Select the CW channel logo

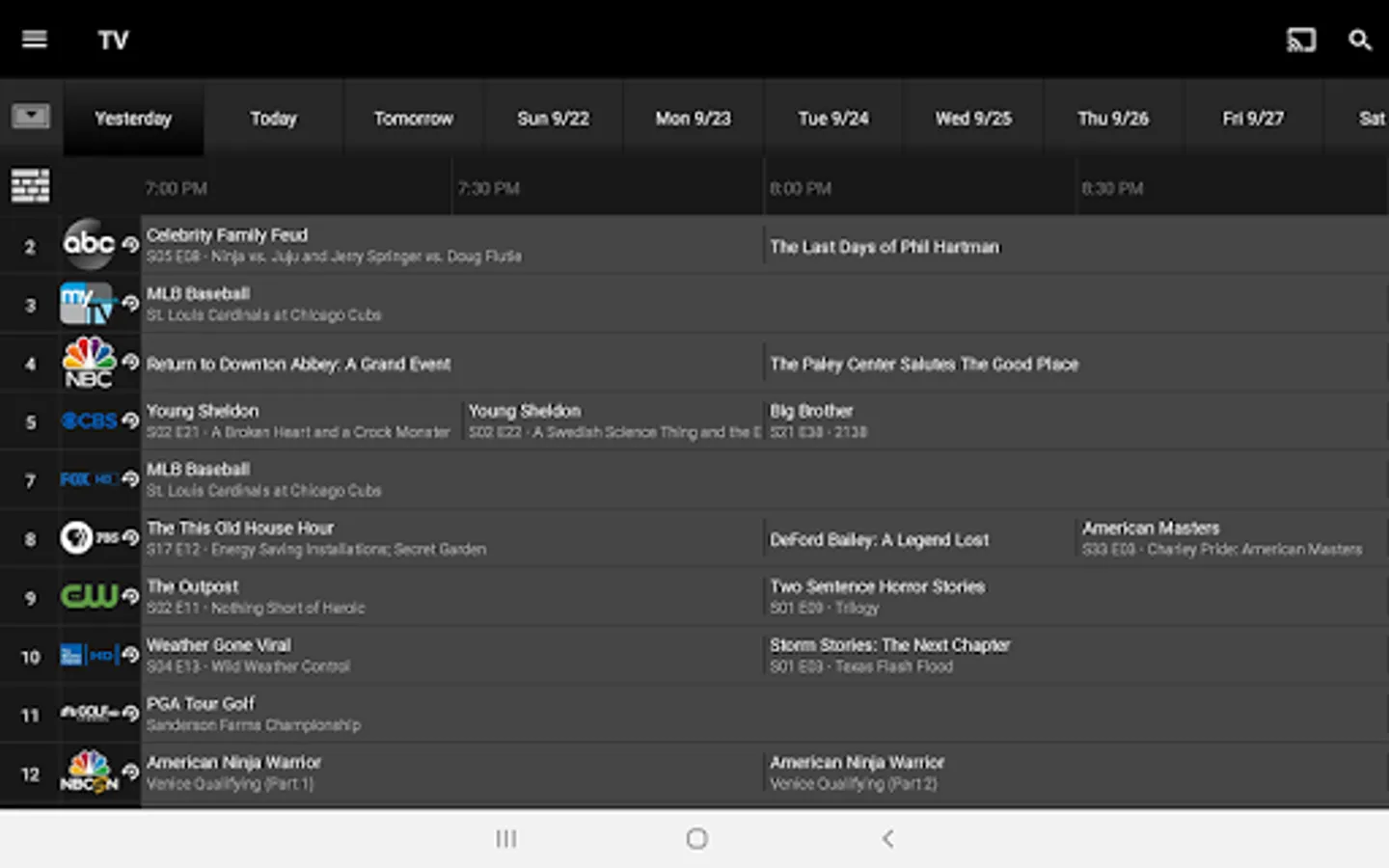coord(89,596)
